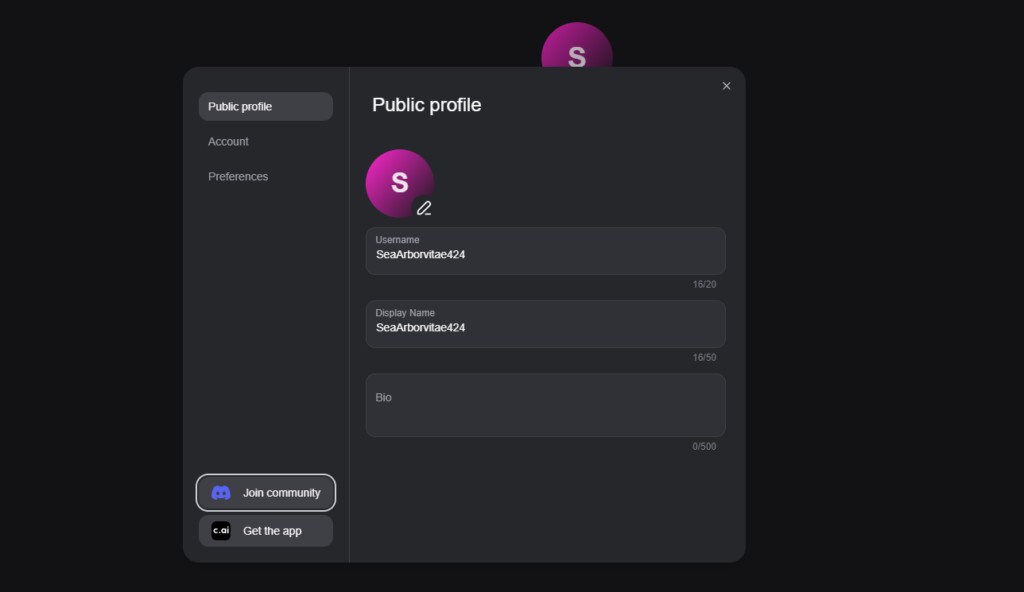Click into the Bio text area

click(x=545, y=405)
